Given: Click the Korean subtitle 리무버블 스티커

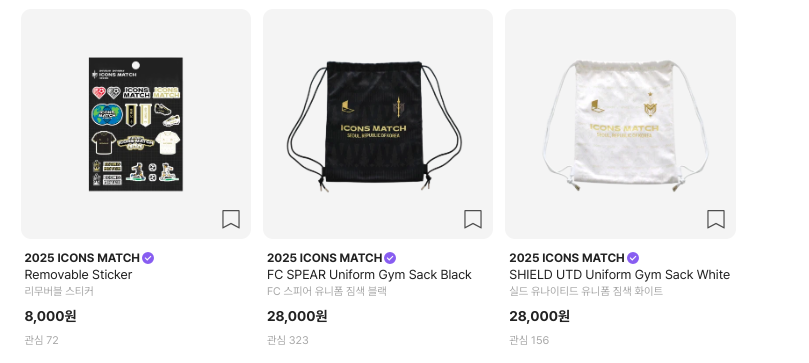Looking at the screenshot, I should (x=59, y=291).
